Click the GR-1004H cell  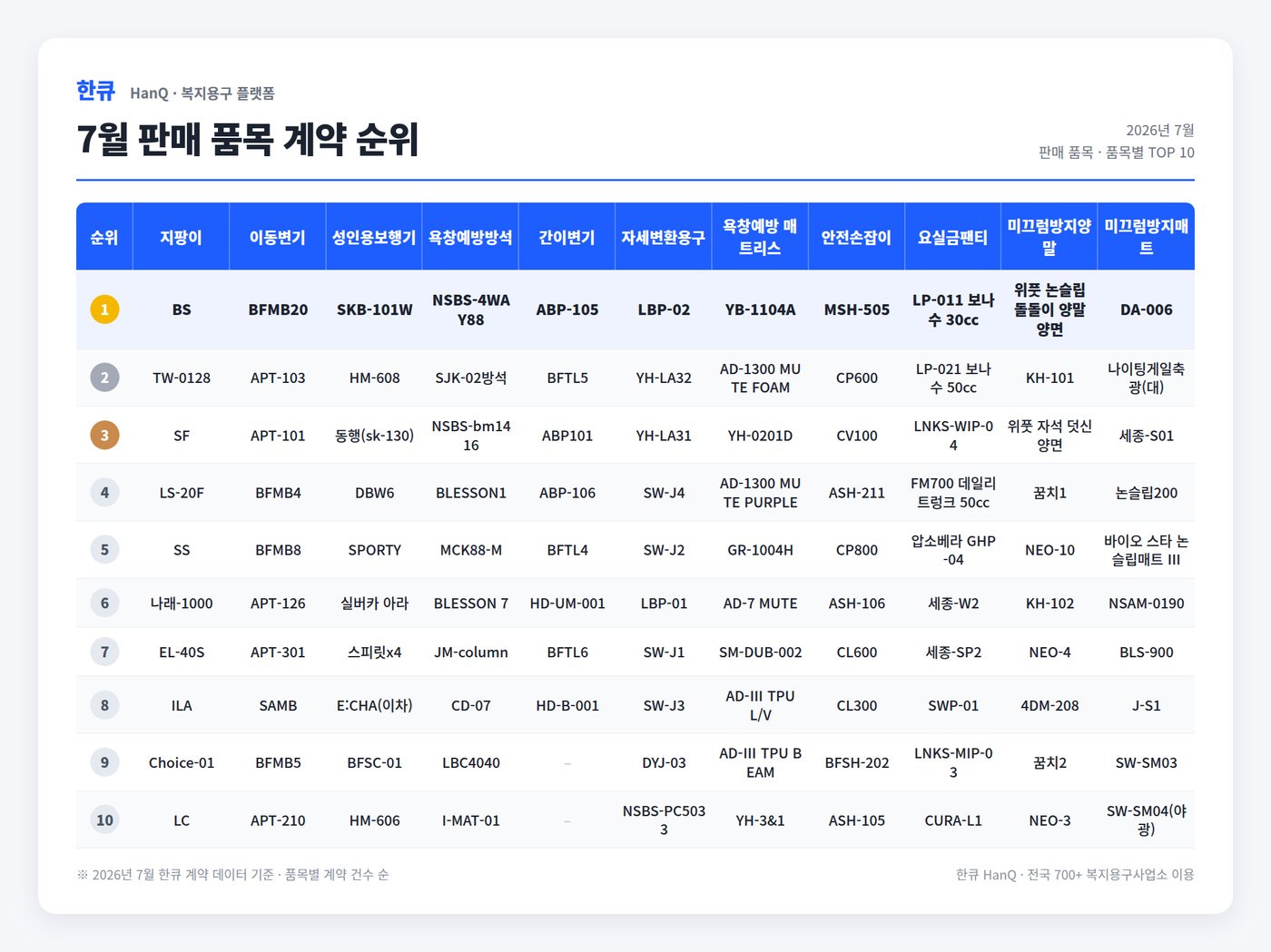tap(760, 550)
